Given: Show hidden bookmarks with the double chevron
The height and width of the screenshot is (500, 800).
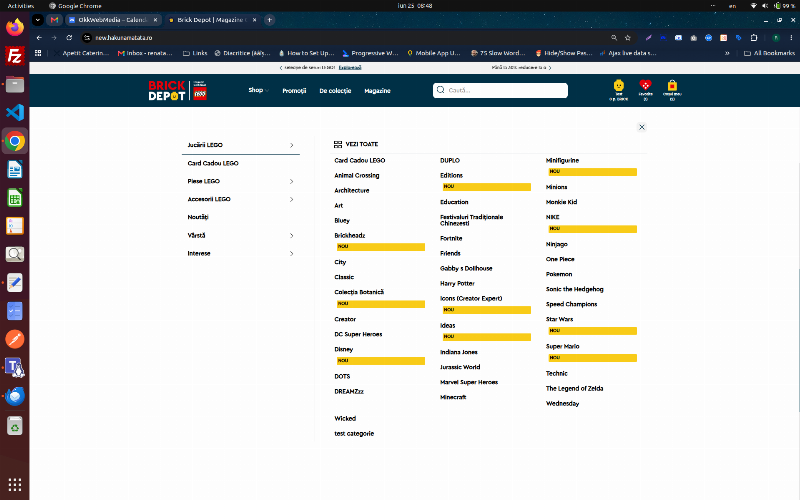Looking at the screenshot, I should 727,53.
